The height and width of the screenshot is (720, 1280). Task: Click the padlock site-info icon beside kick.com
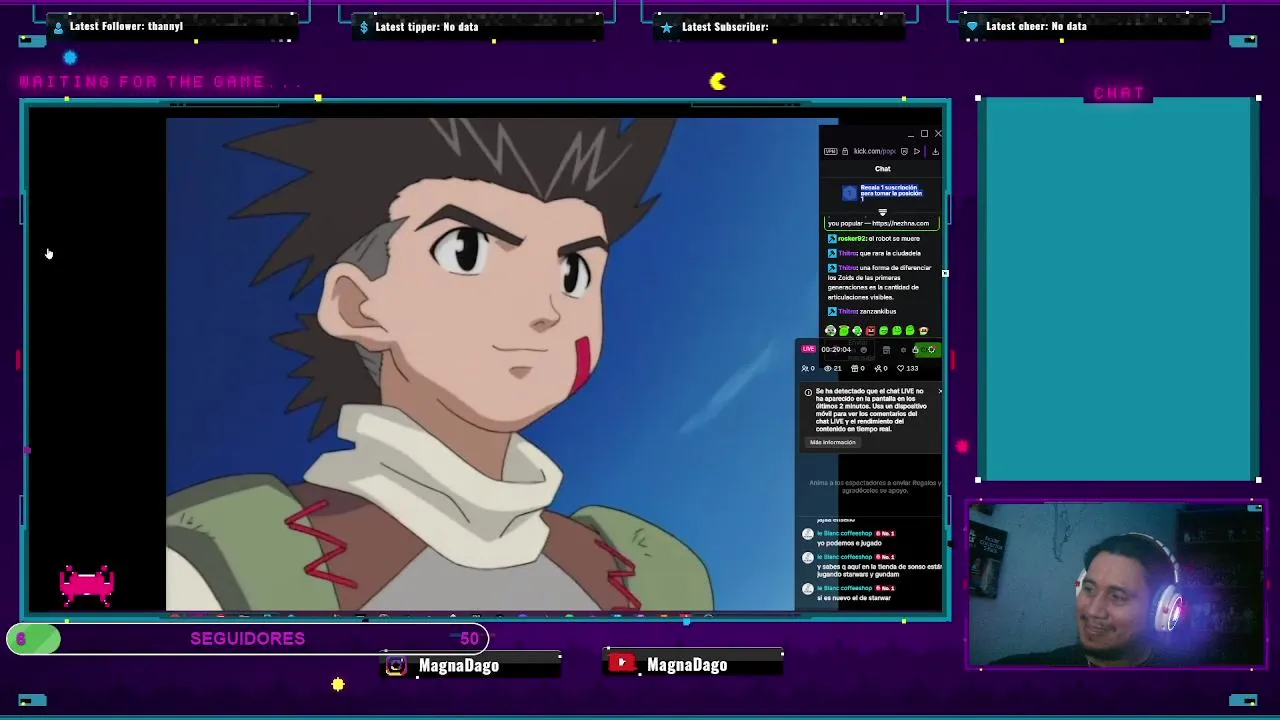point(845,151)
